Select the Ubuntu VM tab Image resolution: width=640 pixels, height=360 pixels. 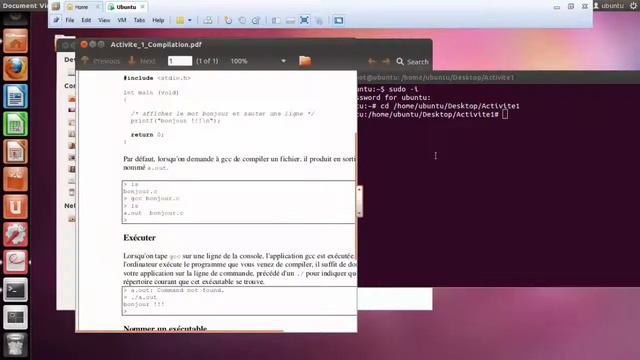[x=126, y=7]
